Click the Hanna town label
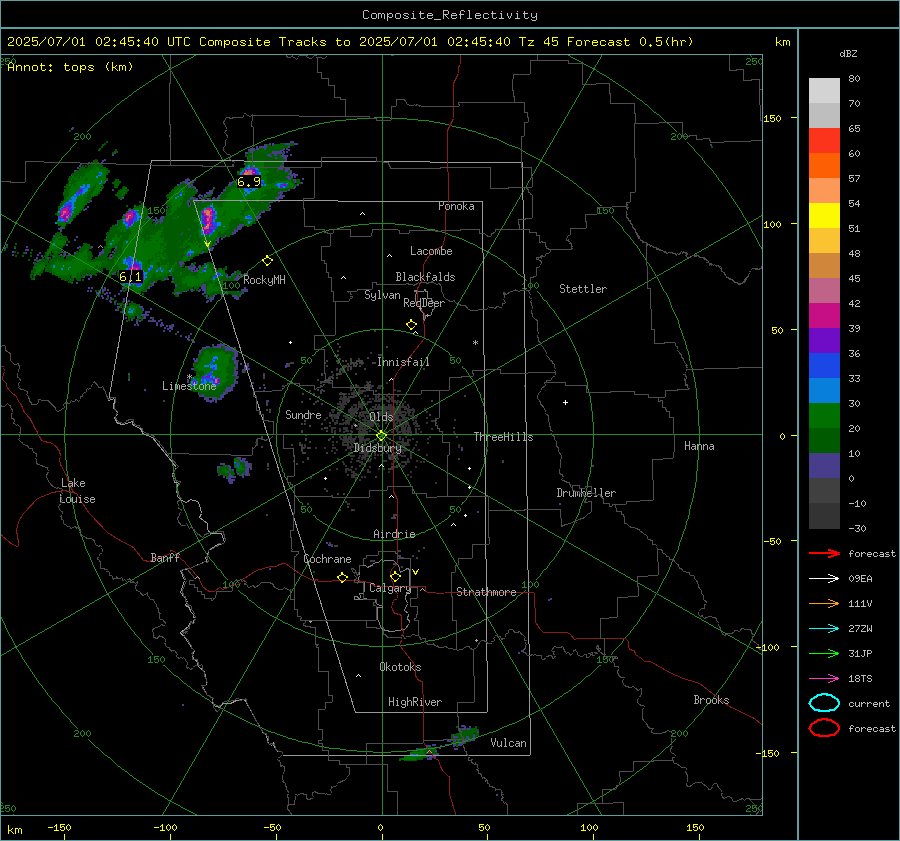This screenshot has width=900, height=841. [x=699, y=446]
